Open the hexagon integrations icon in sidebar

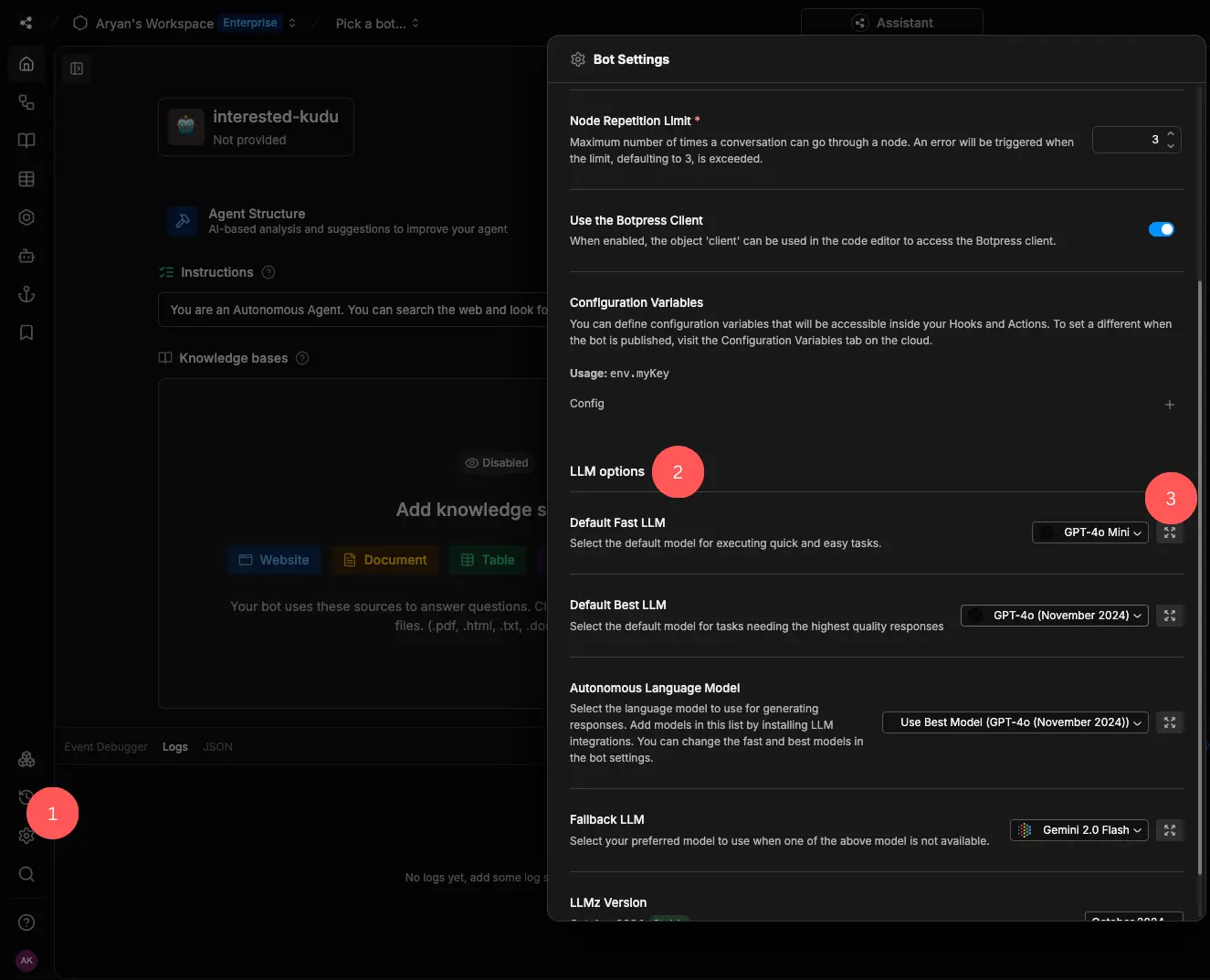point(26,217)
